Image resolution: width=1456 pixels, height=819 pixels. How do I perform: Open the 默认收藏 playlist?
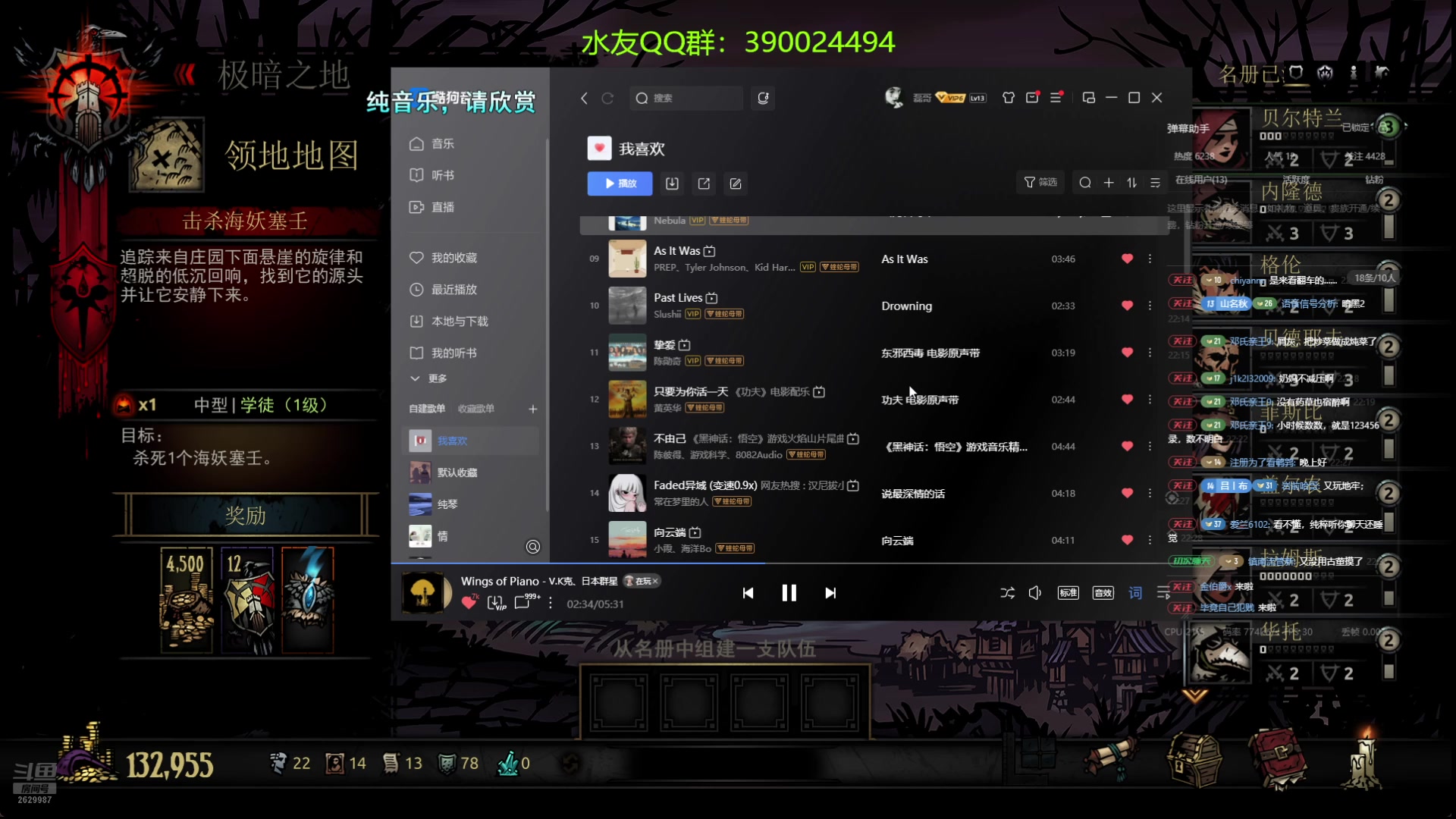470,472
